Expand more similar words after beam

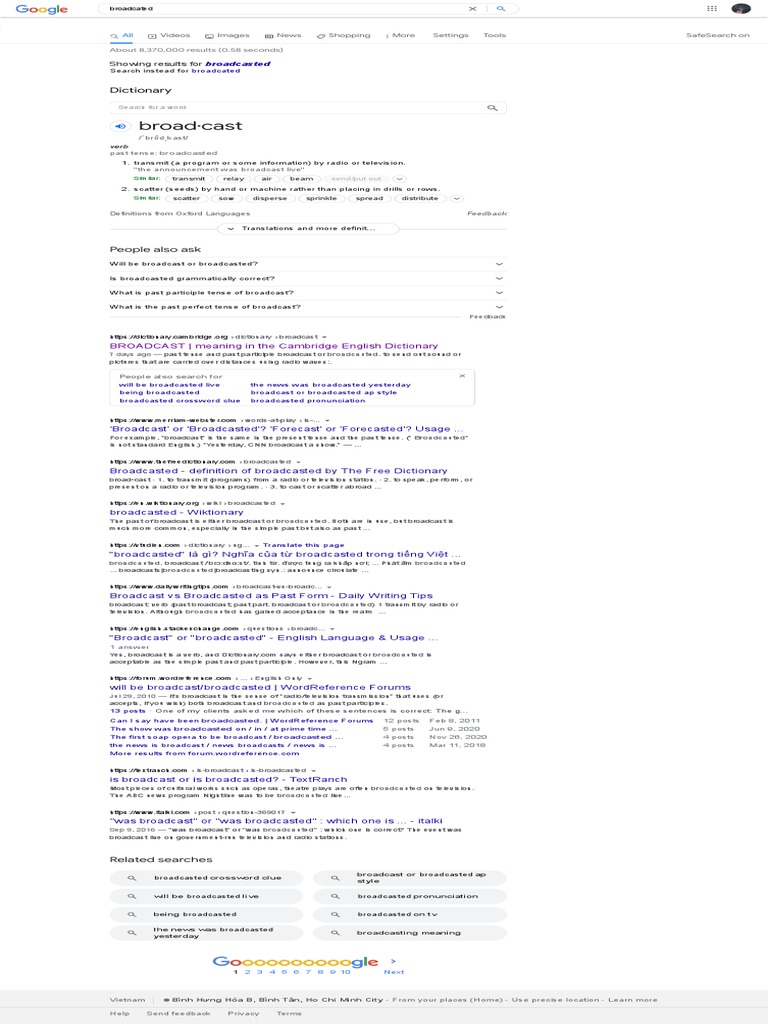click(x=400, y=179)
